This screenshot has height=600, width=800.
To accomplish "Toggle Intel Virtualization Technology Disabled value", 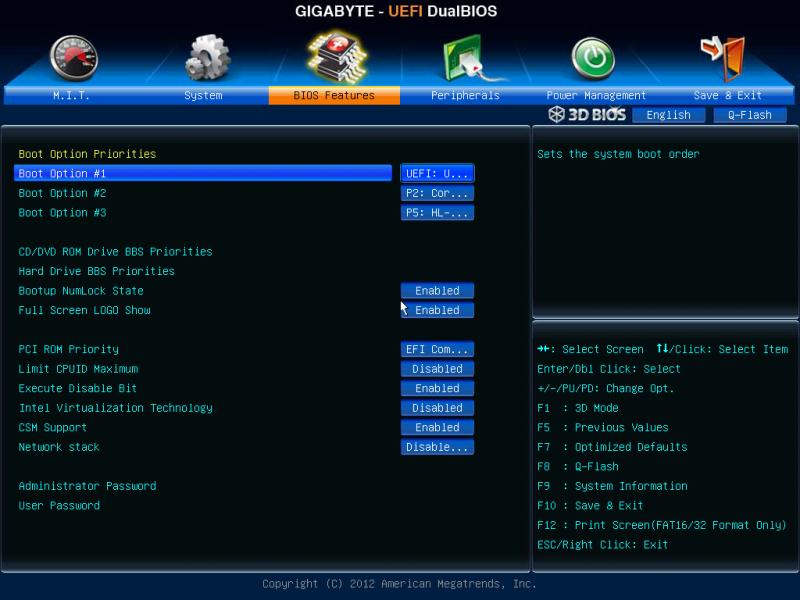I will coord(437,408).
